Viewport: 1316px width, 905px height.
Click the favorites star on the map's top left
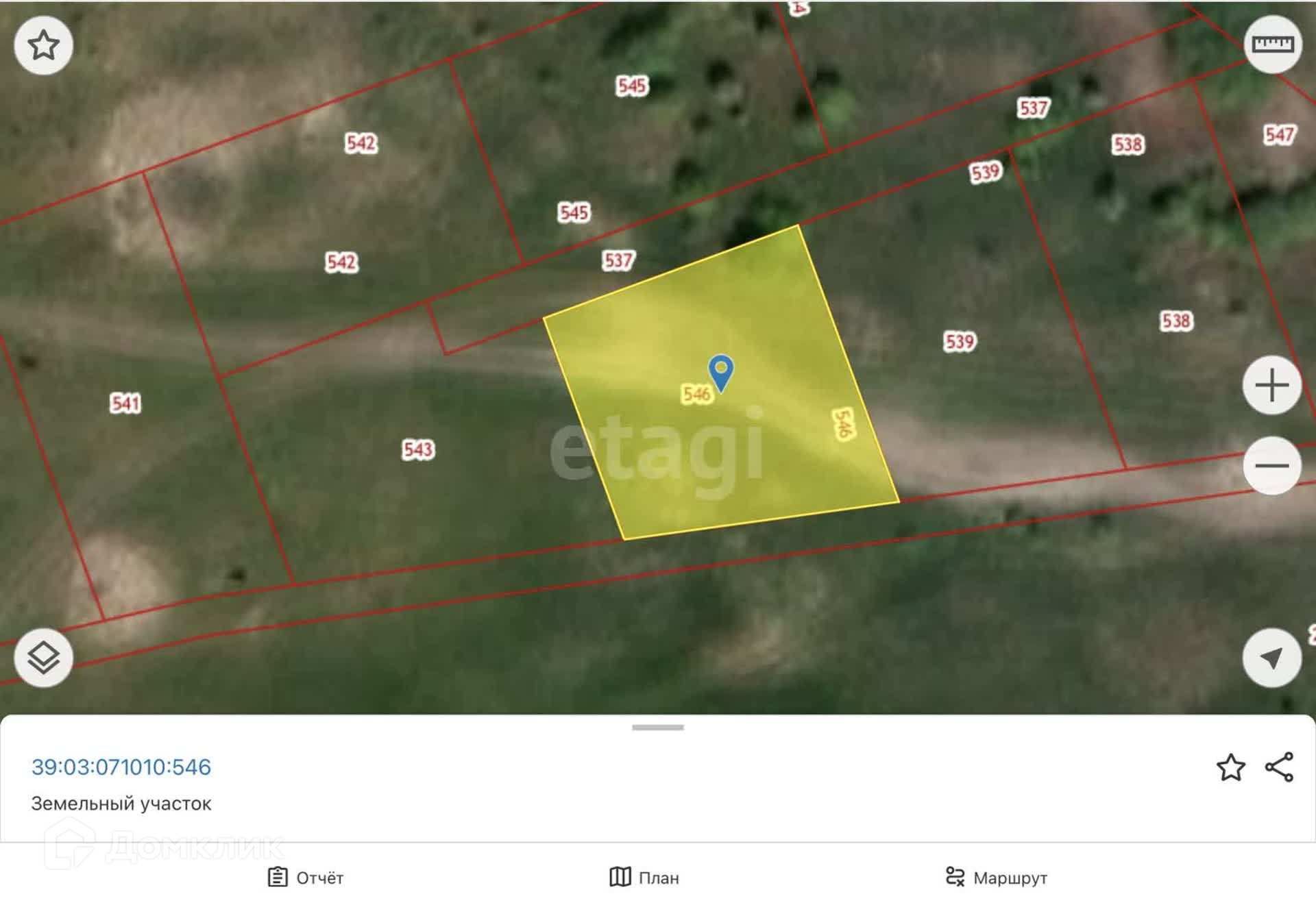[43, 45]
